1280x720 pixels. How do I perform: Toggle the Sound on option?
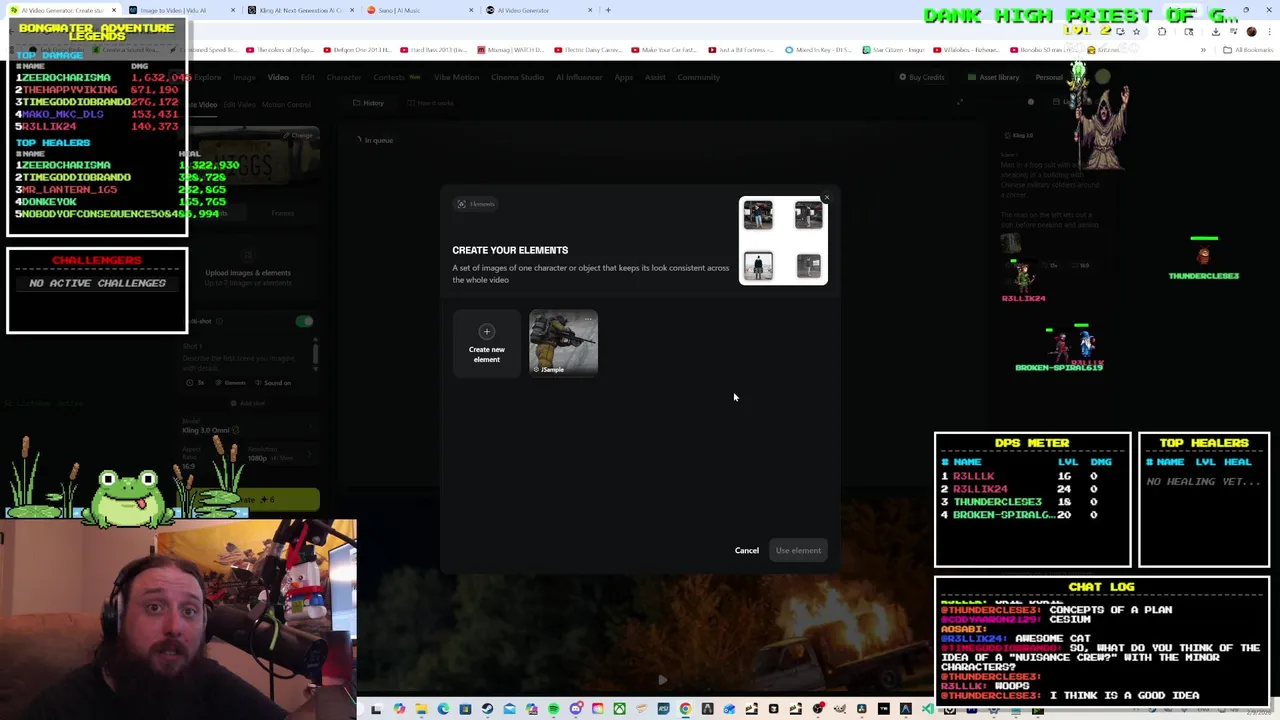click(273, 383)
